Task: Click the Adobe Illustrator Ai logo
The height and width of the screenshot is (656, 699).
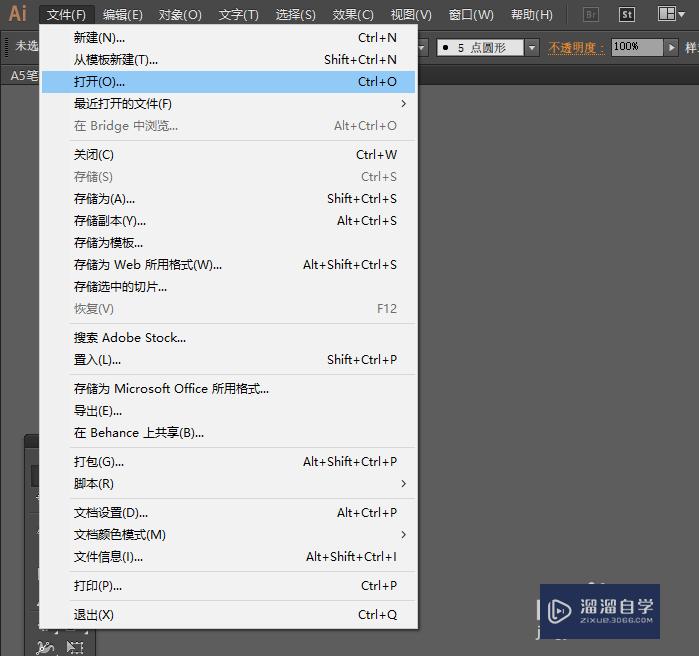Action: (18, 13)
